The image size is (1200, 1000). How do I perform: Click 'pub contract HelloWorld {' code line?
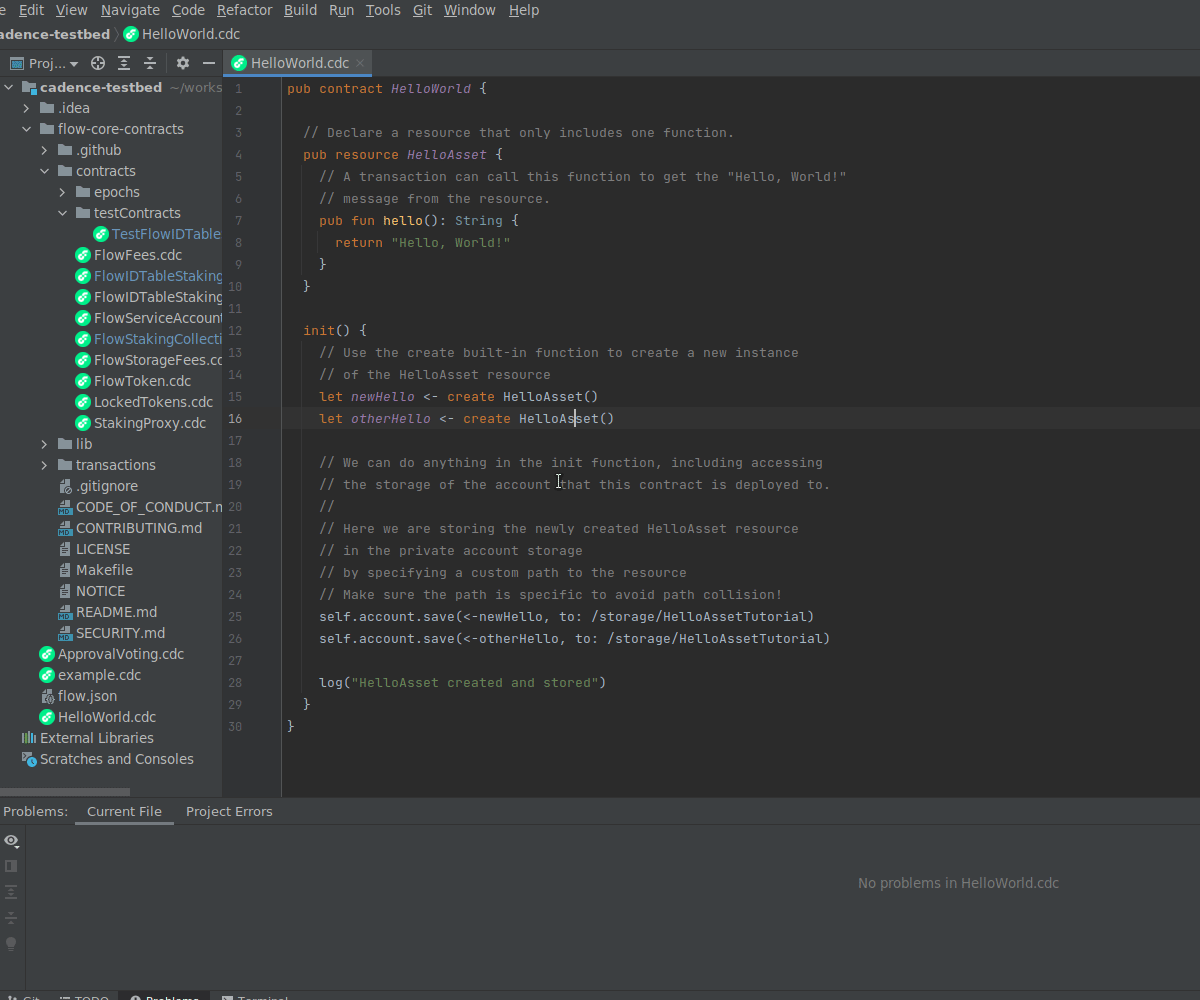[387, 88]
